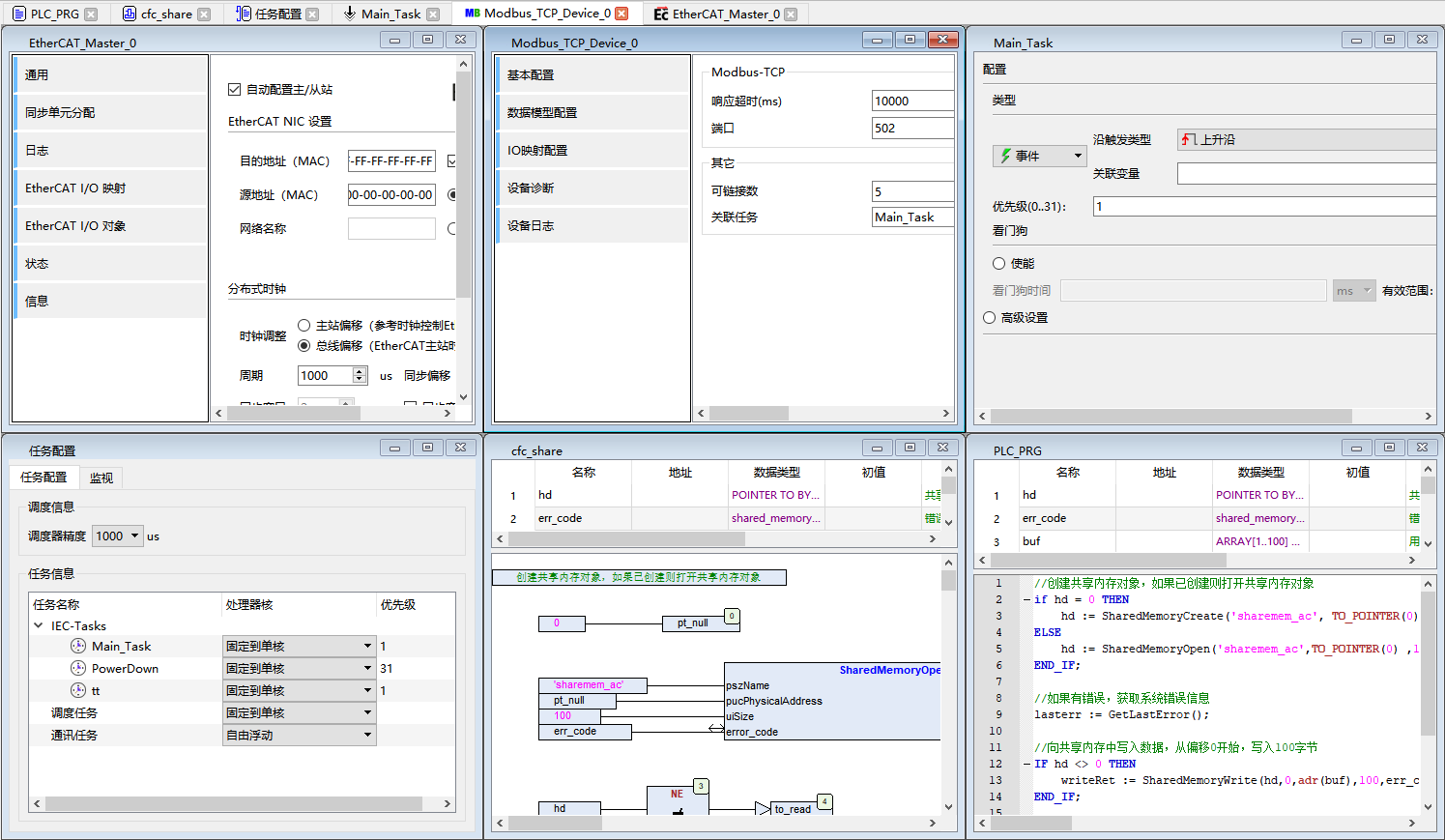Screen dimensions: 1445x840
Task: Open 设备诊断 in Modbus device
Action: click(x=592, y=188)
